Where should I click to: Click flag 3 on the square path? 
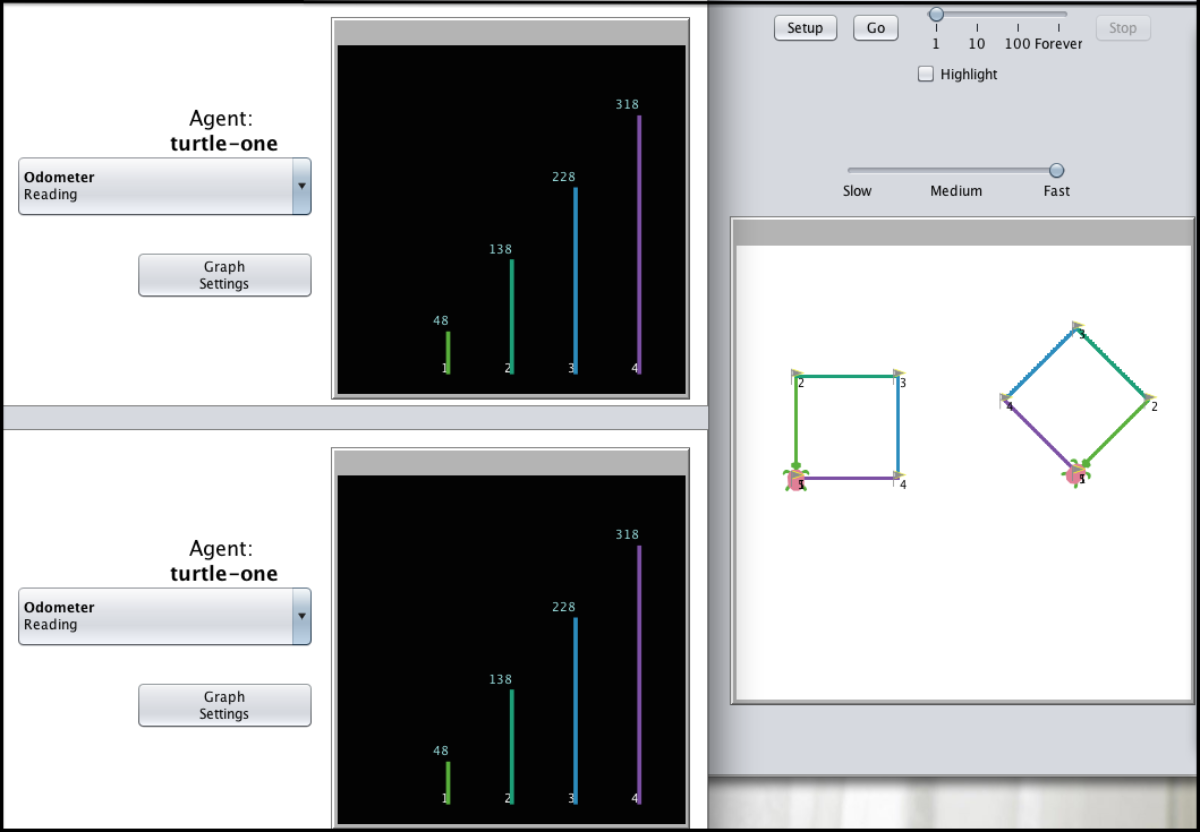coord(899,376)
